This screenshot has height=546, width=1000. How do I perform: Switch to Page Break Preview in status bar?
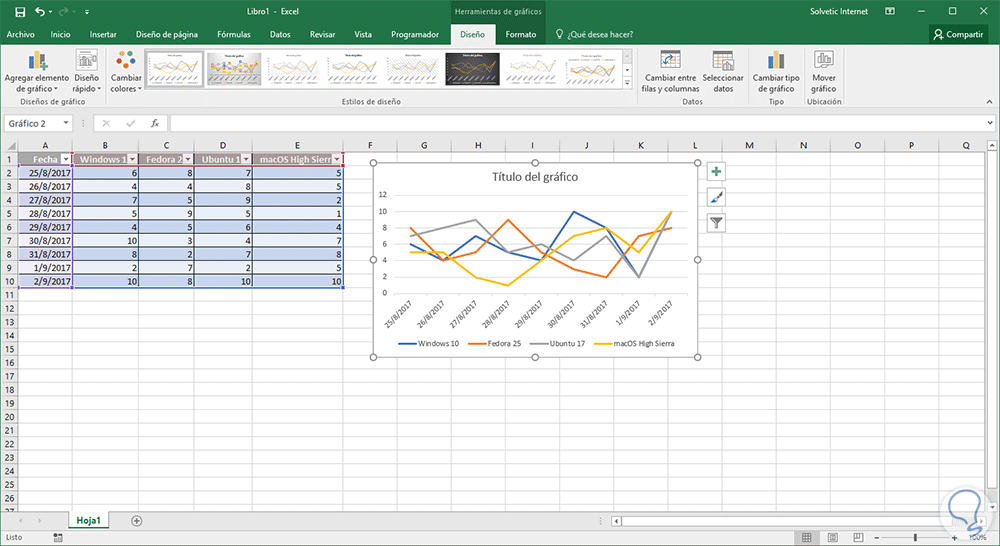coord(858,537)
